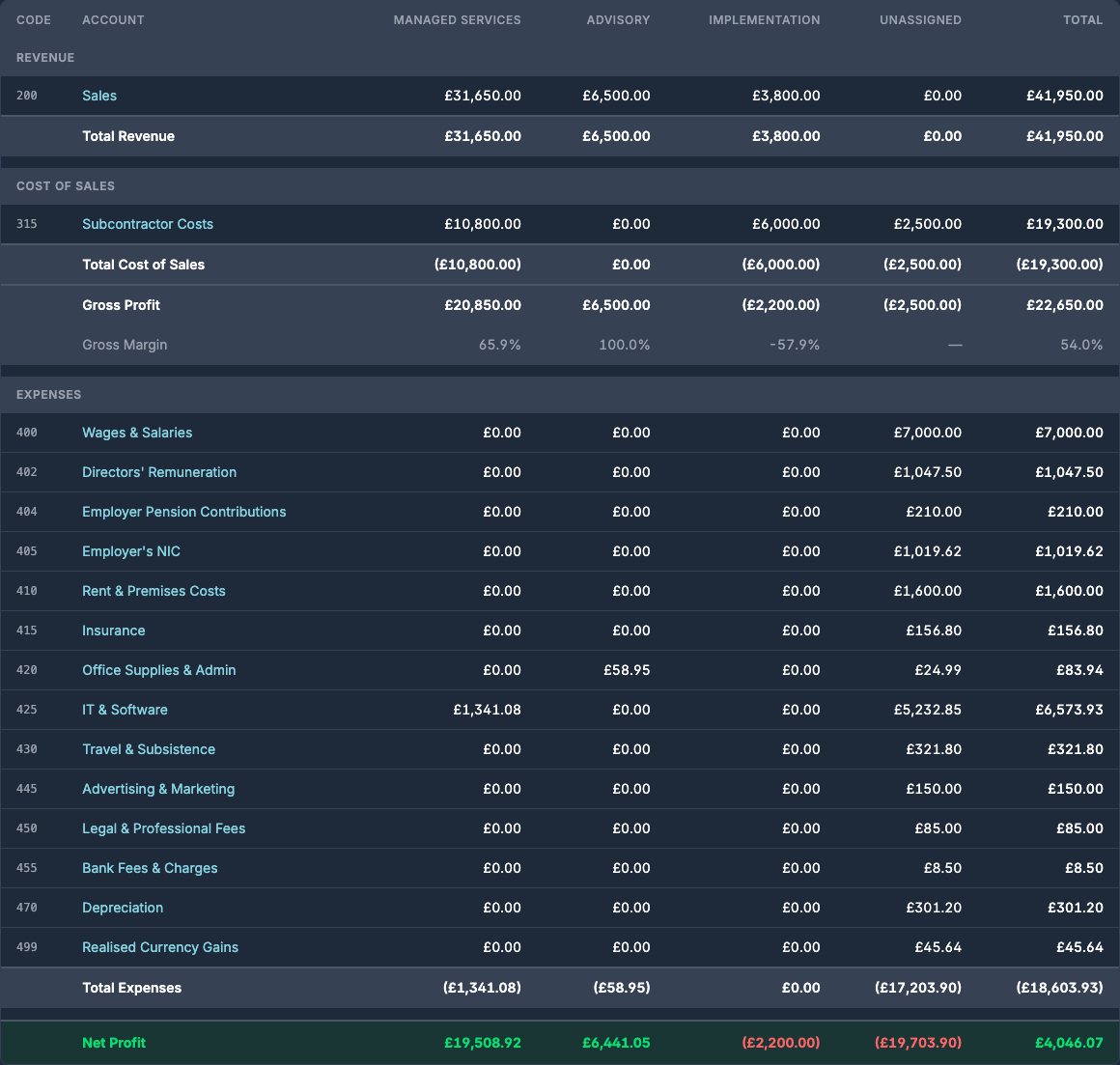
Task: Select Office Supplies Advisory £58.95
Action: click(628, 670)
